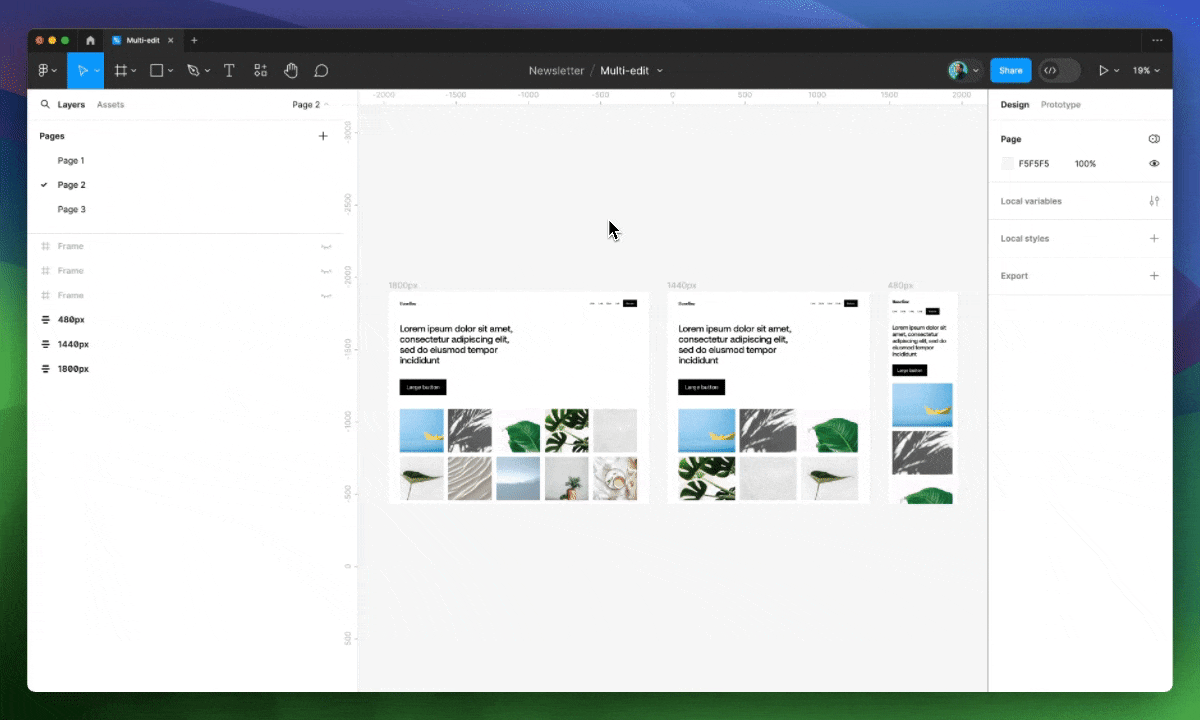1200x720 pixels.
Task: Open the zoom level 19% dropdown
Action: pos(1146,71)
